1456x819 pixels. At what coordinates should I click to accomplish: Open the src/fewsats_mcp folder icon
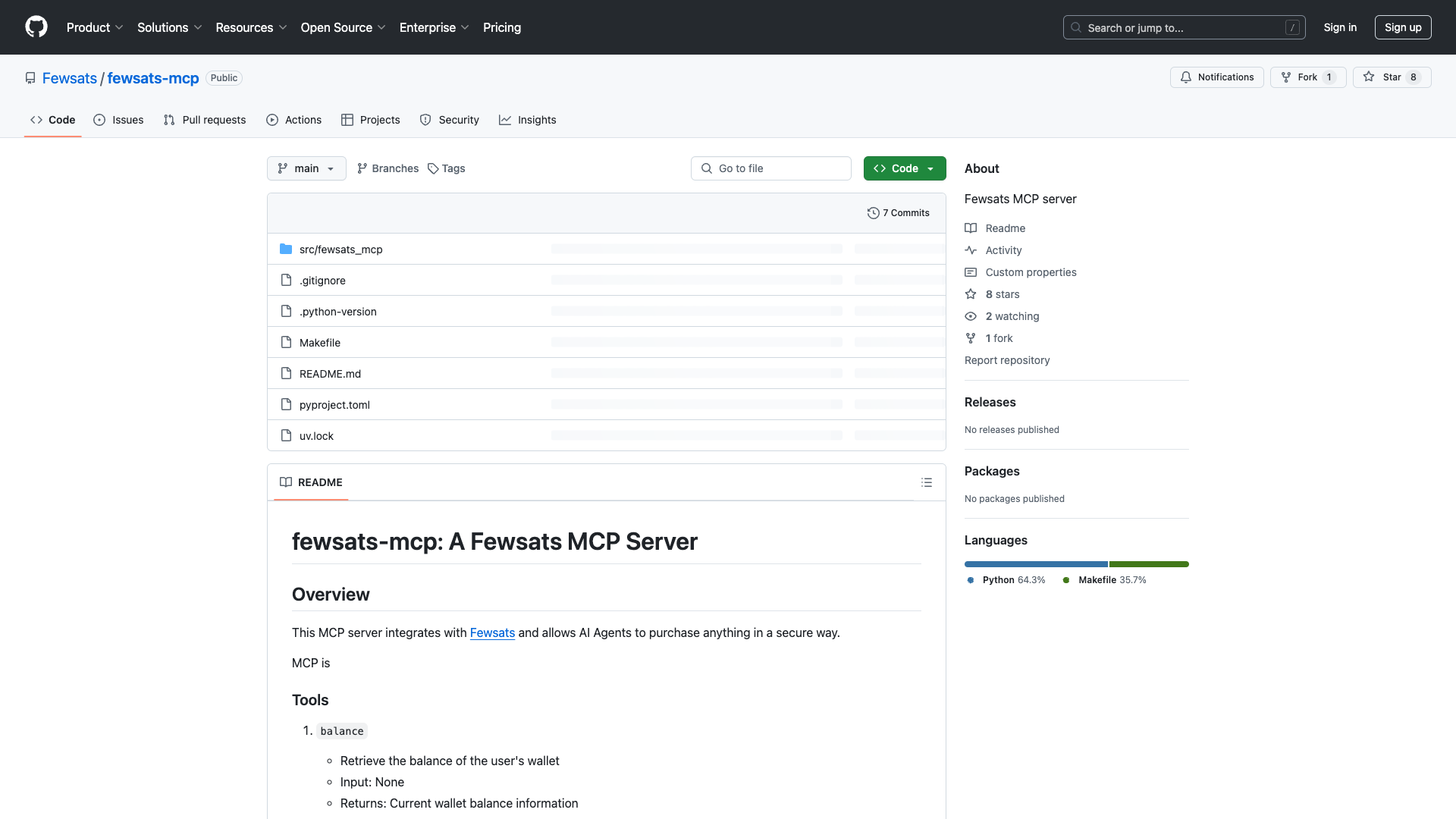coord(286,249)
